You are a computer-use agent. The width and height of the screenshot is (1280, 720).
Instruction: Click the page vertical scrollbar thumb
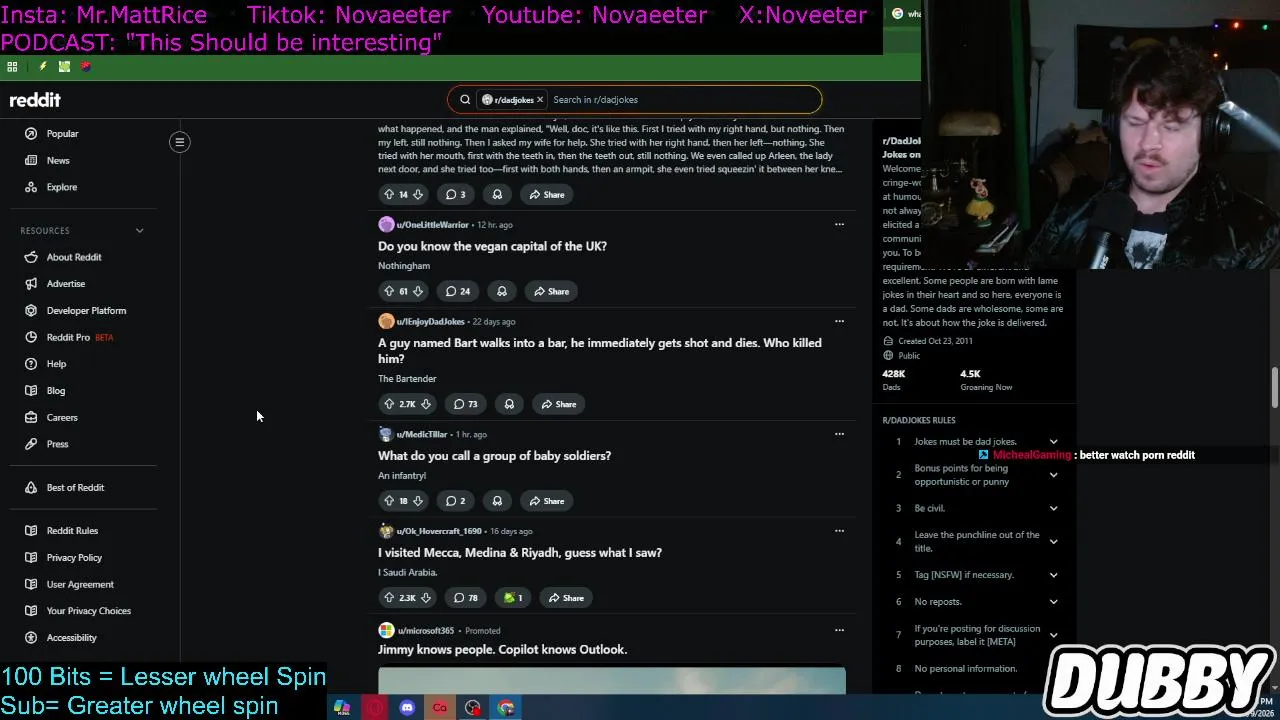coord(1275,388)
